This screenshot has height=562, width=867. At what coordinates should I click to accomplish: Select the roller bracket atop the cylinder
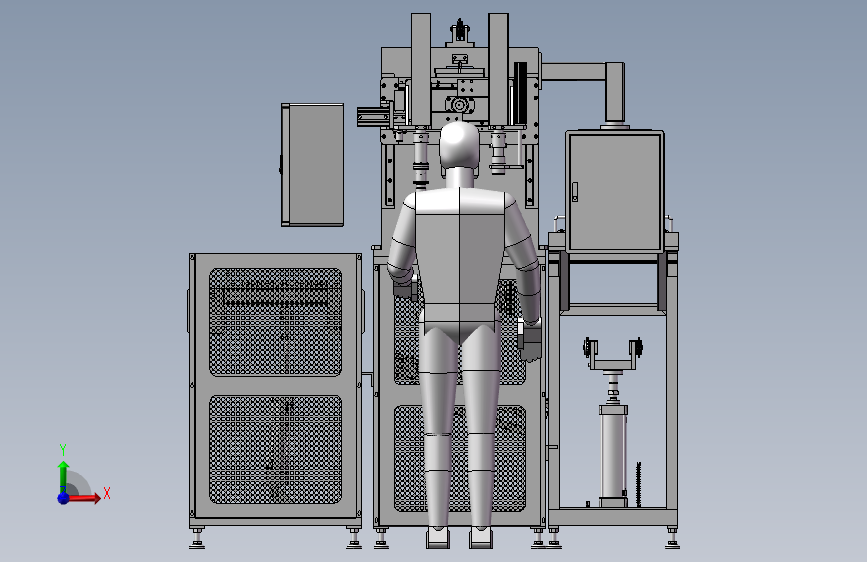pos(613,354)
